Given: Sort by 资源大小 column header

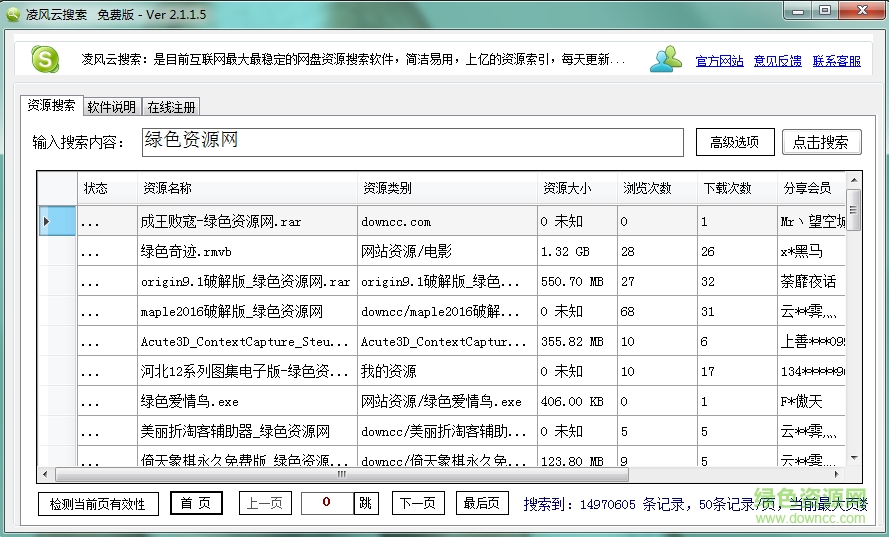Looking at the screenshot, I should pyautogui.click(x=566, y=188).
